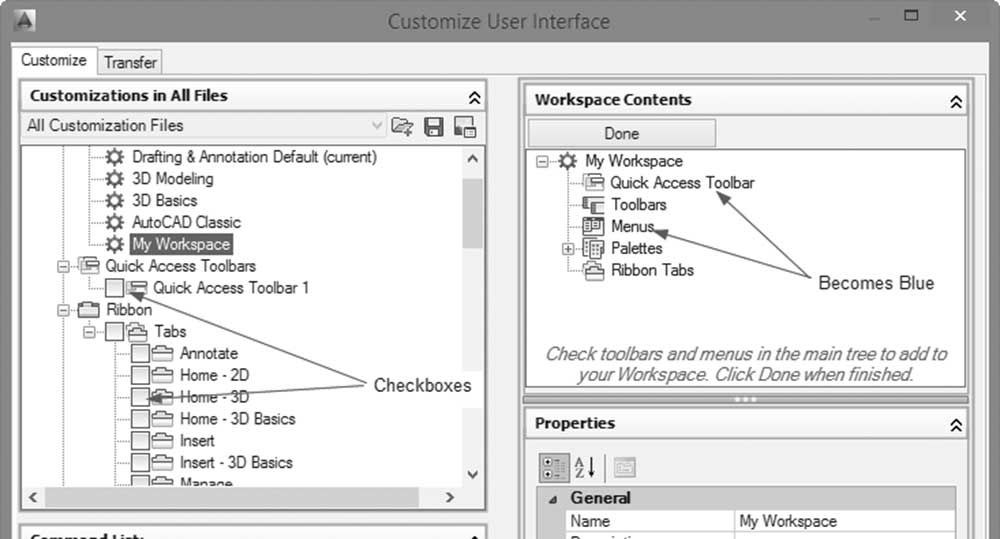
Task: Click the Home - 2D folder icon
Action: 163,375
